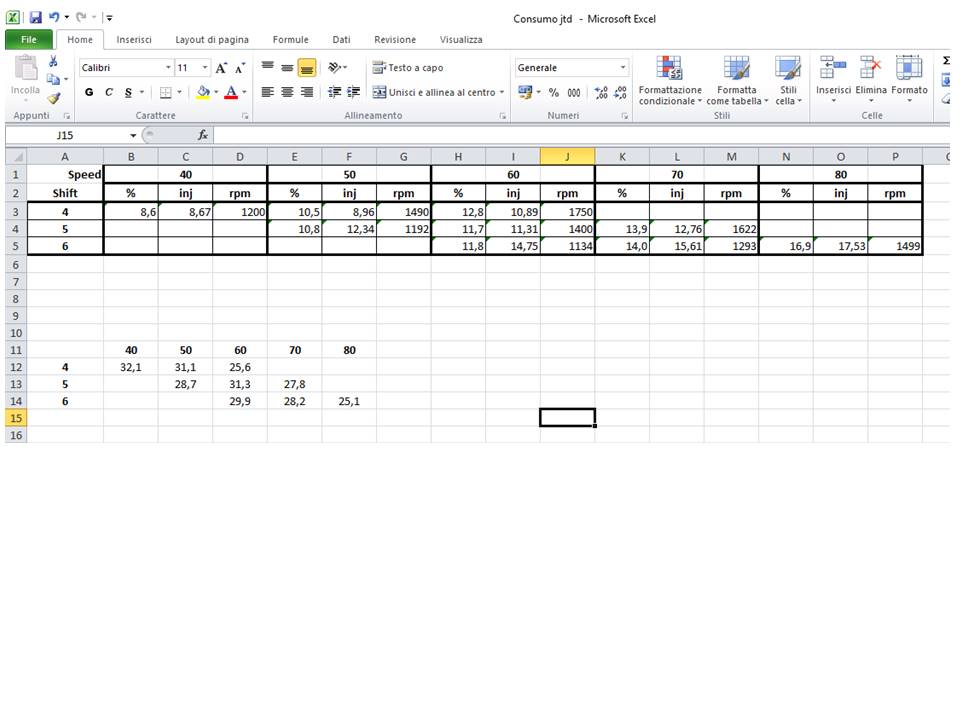
Task: Click Testo a capo wrap text
Action: 408,67
